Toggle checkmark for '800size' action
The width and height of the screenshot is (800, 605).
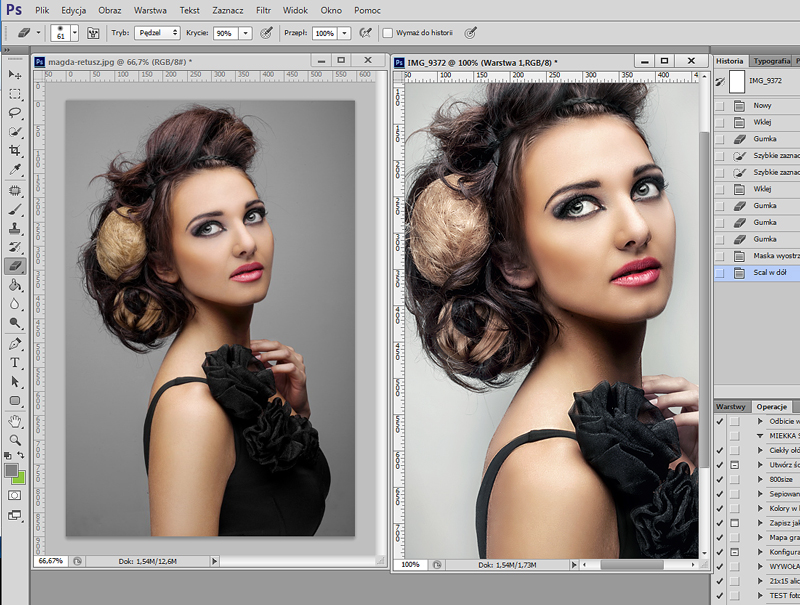pyautogui.click(x=720, y=480)
